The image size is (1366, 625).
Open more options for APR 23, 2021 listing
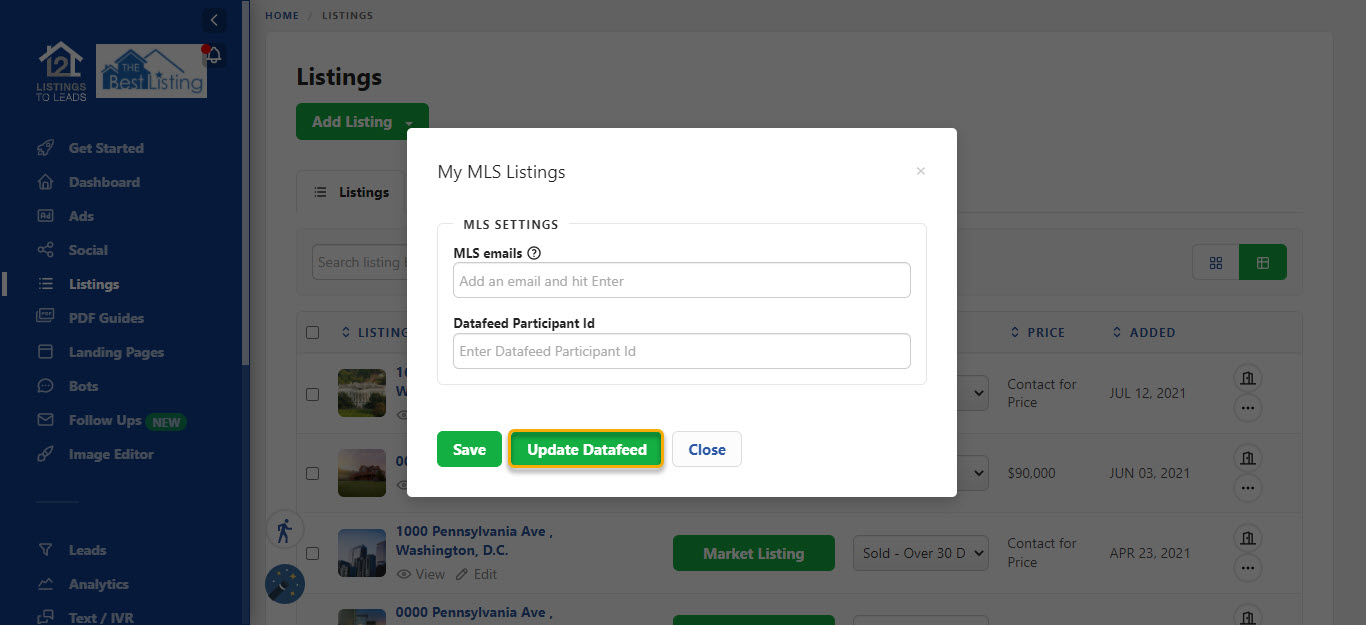point(1247,568)
